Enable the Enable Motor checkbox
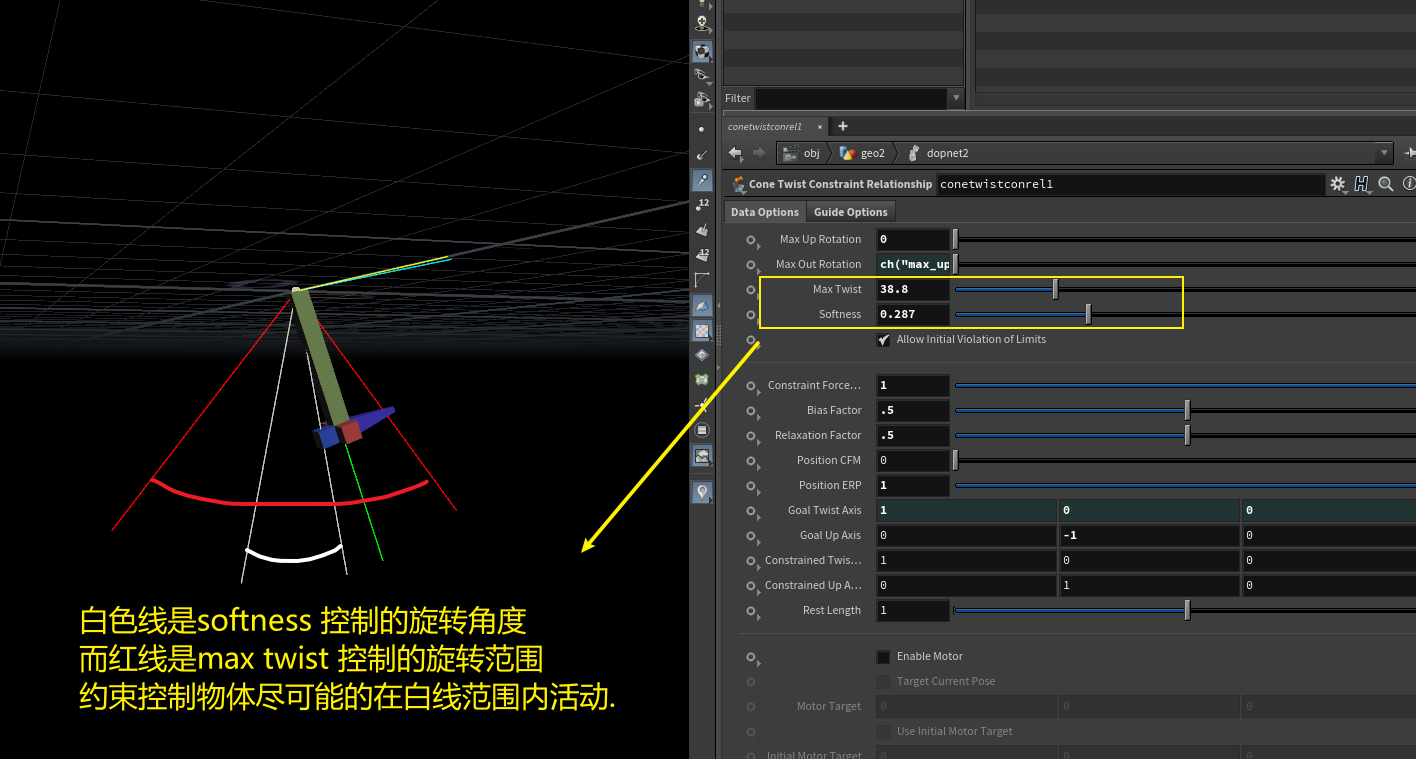The height and width of the screenshot is (759, 1416). tap(883, 656)
